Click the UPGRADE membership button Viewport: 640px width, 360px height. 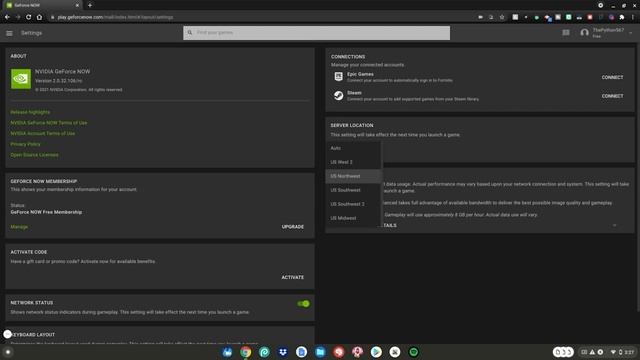293,227
